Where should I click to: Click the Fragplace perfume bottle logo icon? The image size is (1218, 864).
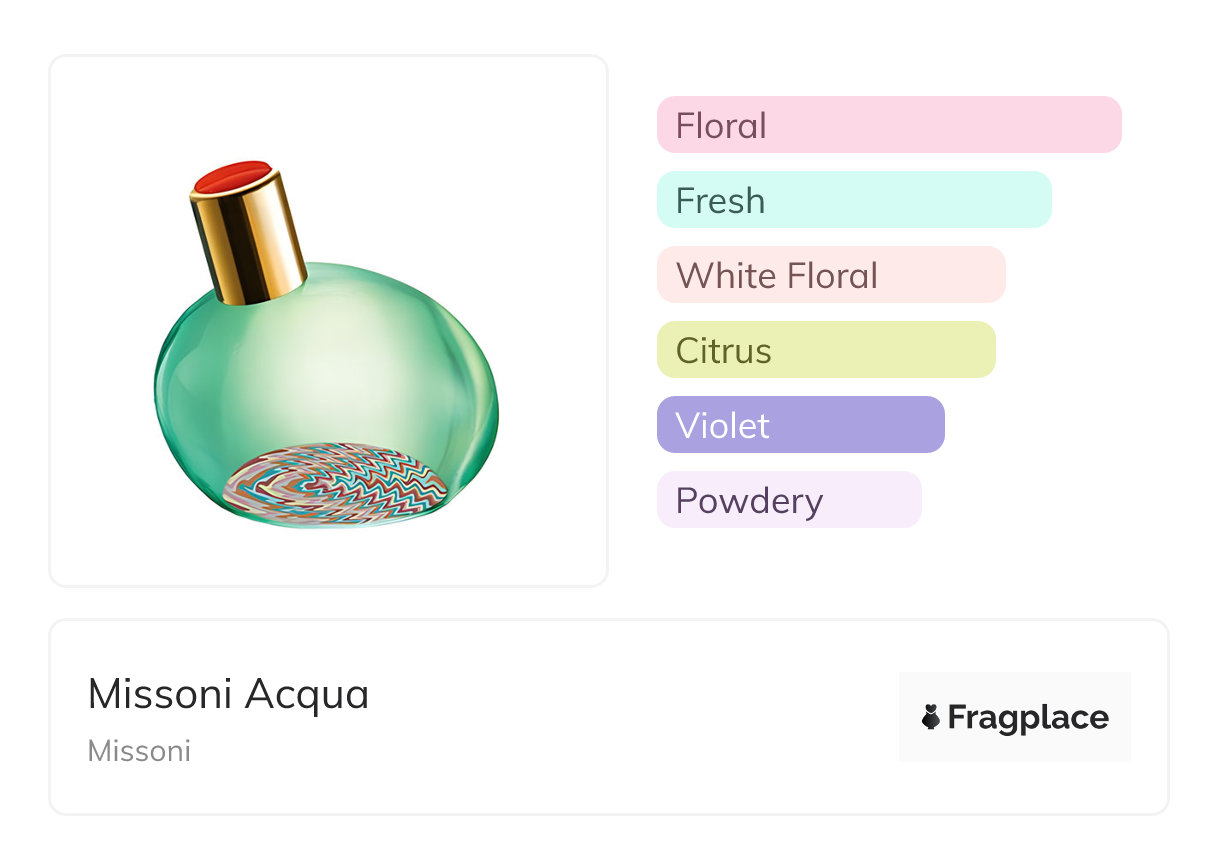tap(931, 717)
